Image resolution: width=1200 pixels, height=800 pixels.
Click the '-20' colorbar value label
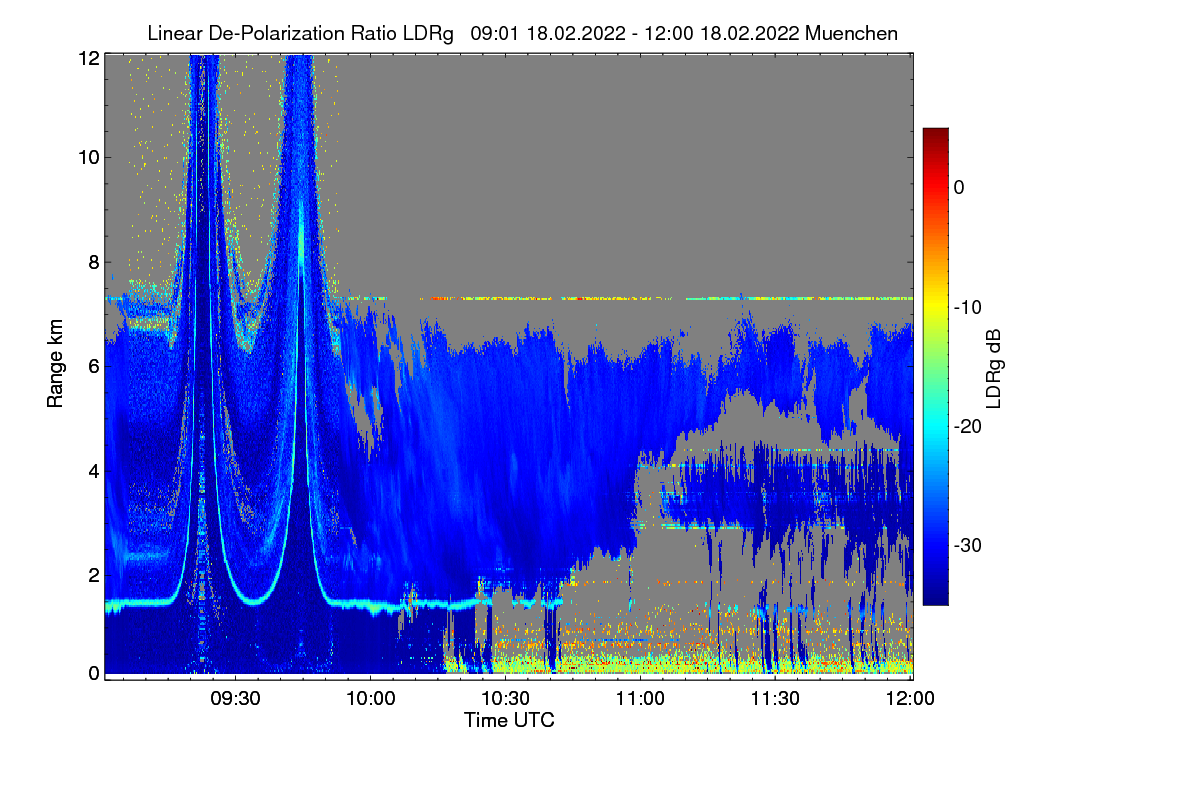click(967, 426)
